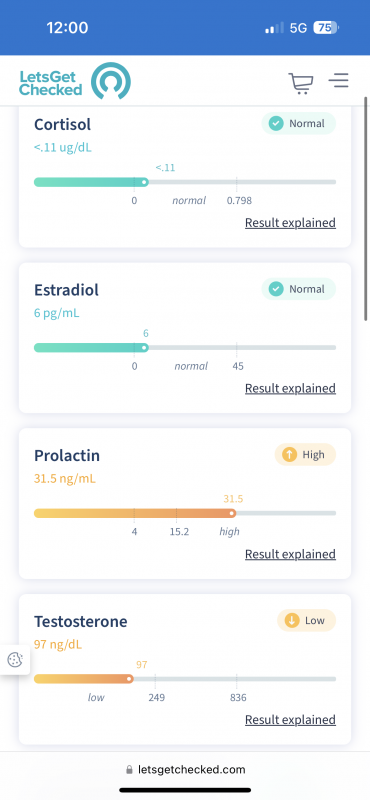The height and width of the screenshot is (800, 370).
Task: Click the Testosterone 97 range bar marker
Action: coord(129,679)
